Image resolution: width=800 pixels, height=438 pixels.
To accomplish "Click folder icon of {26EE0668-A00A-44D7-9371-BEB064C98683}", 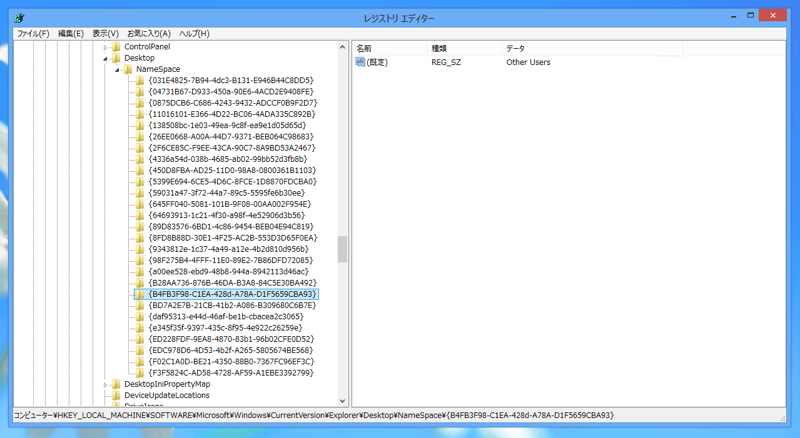I will tap(140, 137).
